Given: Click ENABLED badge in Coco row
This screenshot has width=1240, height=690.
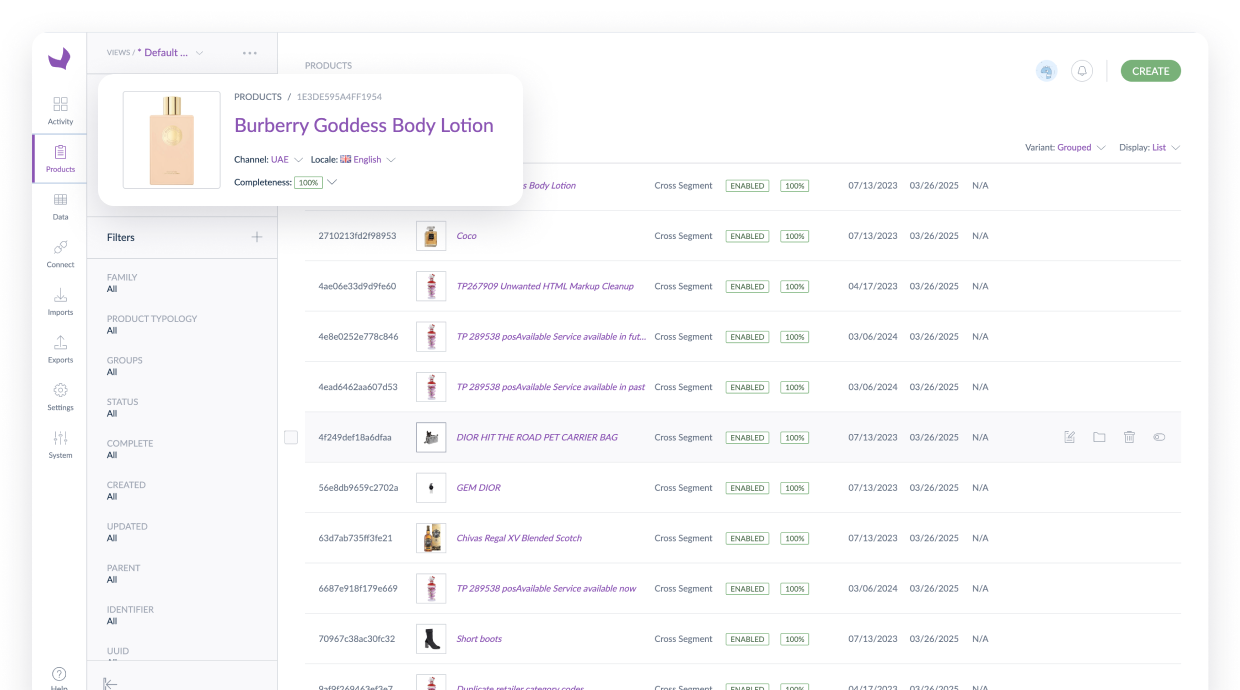Looking at the screenshot, I should 747,236.
